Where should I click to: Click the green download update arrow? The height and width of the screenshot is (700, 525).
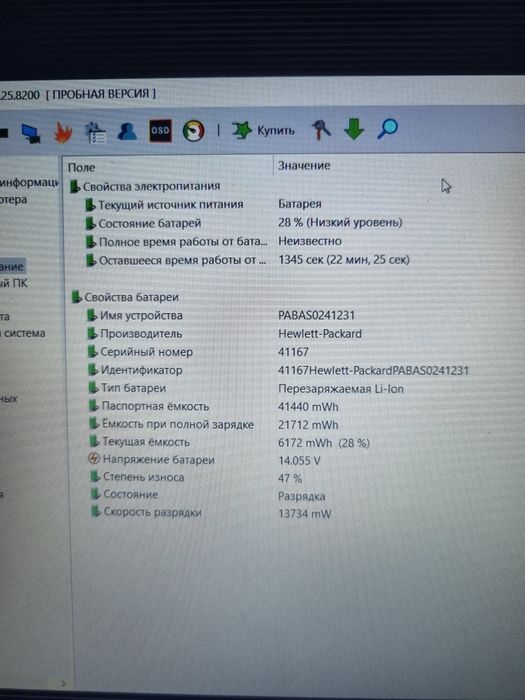(x=354, y=129)
